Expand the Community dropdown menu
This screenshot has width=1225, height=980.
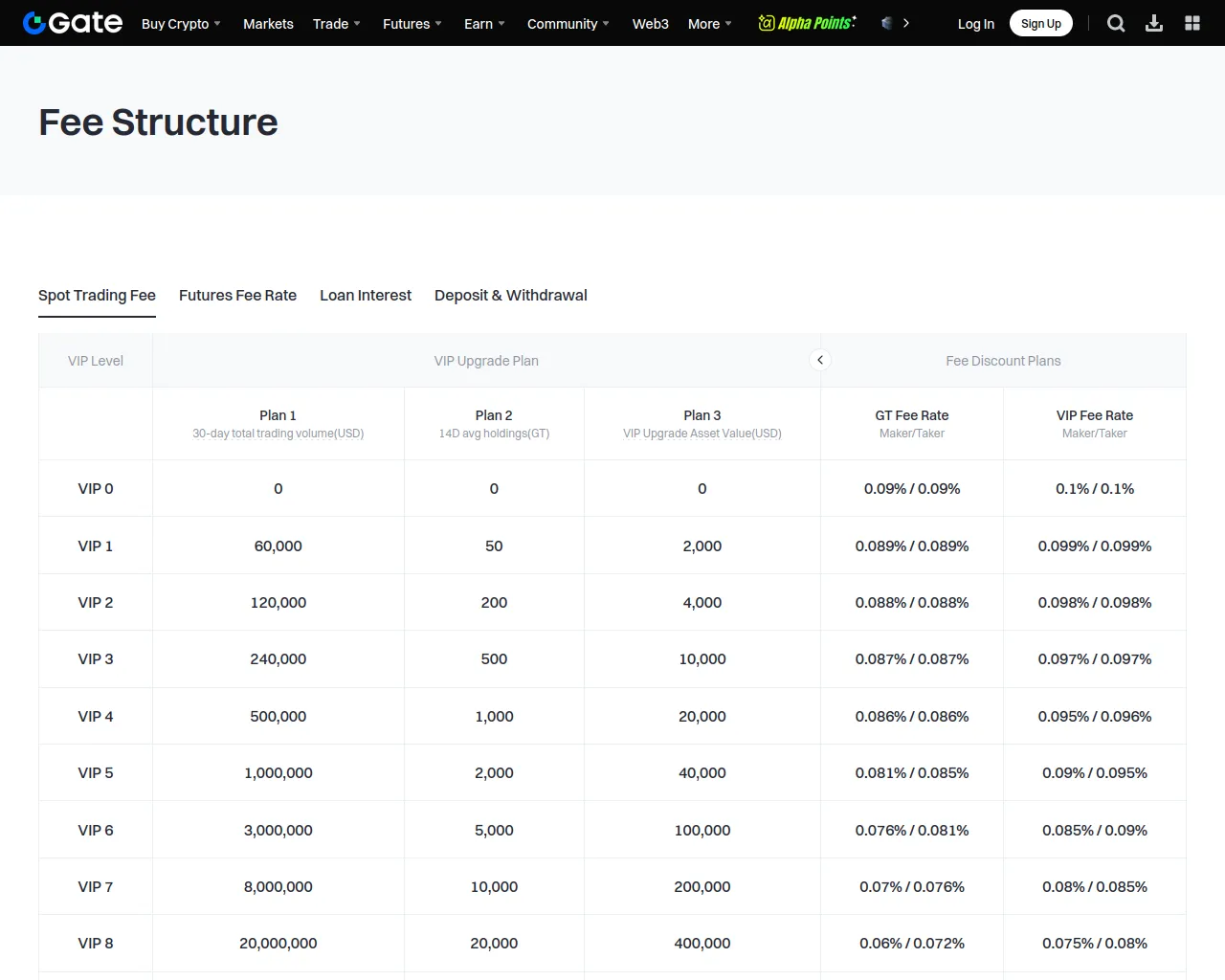coord(568,24)
